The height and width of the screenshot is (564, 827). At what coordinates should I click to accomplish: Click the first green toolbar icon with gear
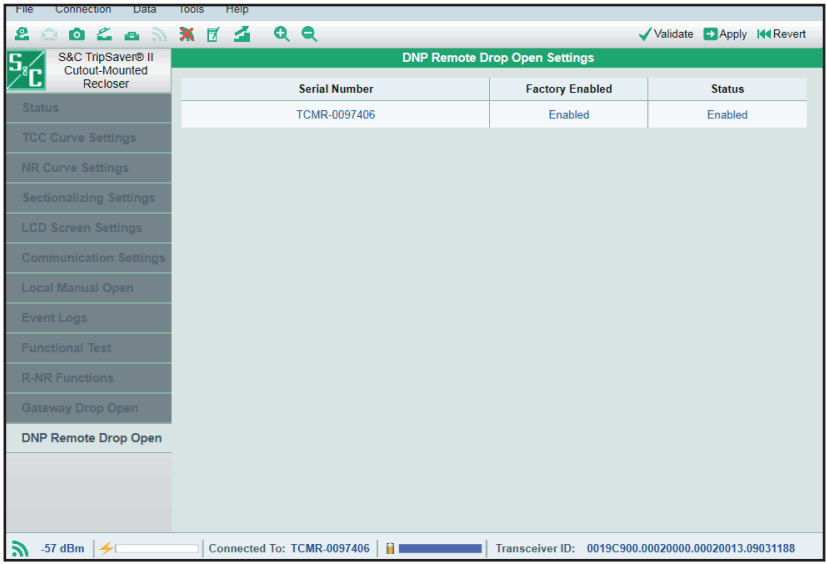22,34
